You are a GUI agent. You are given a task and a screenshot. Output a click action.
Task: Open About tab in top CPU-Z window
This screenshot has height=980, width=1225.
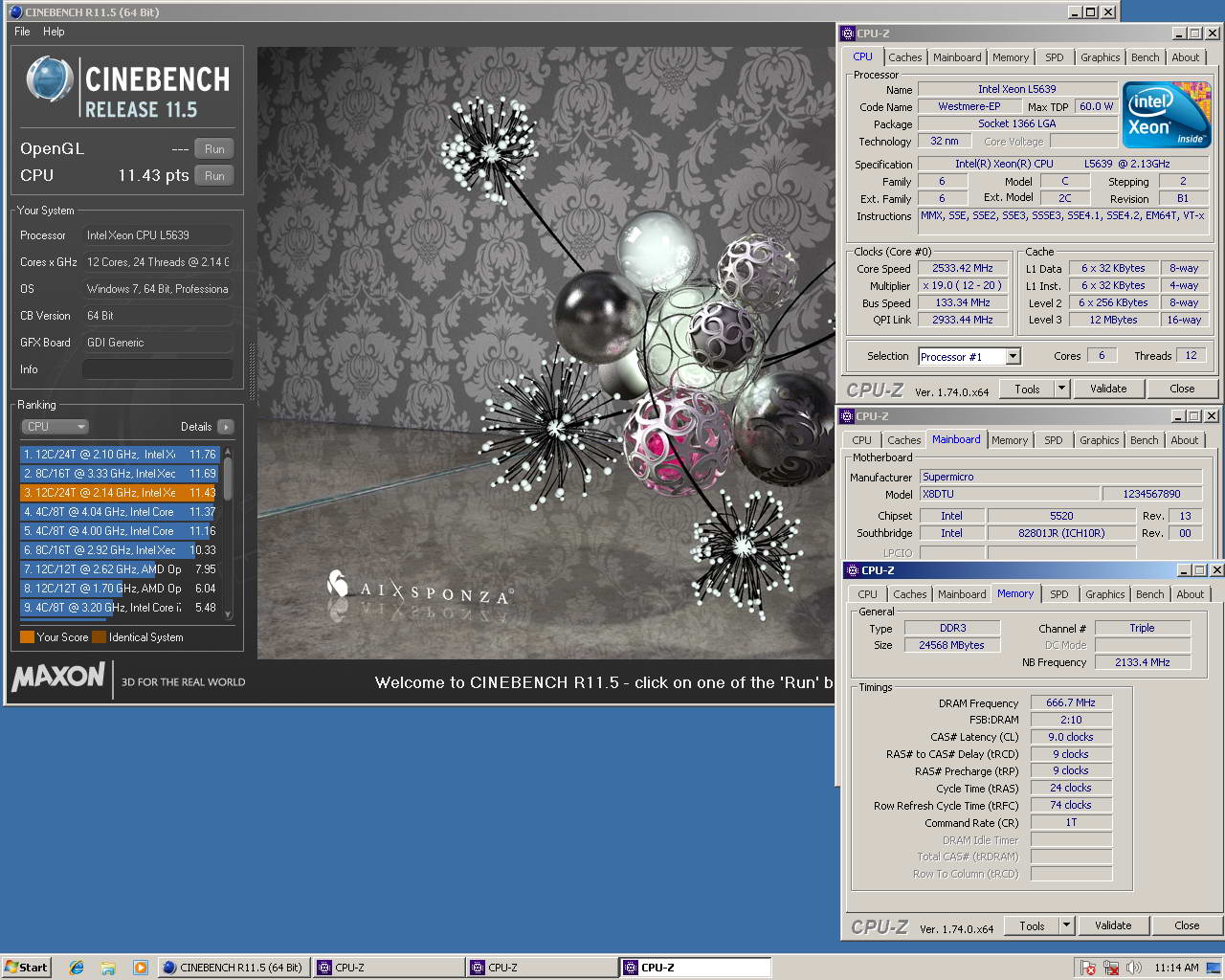1185,57
